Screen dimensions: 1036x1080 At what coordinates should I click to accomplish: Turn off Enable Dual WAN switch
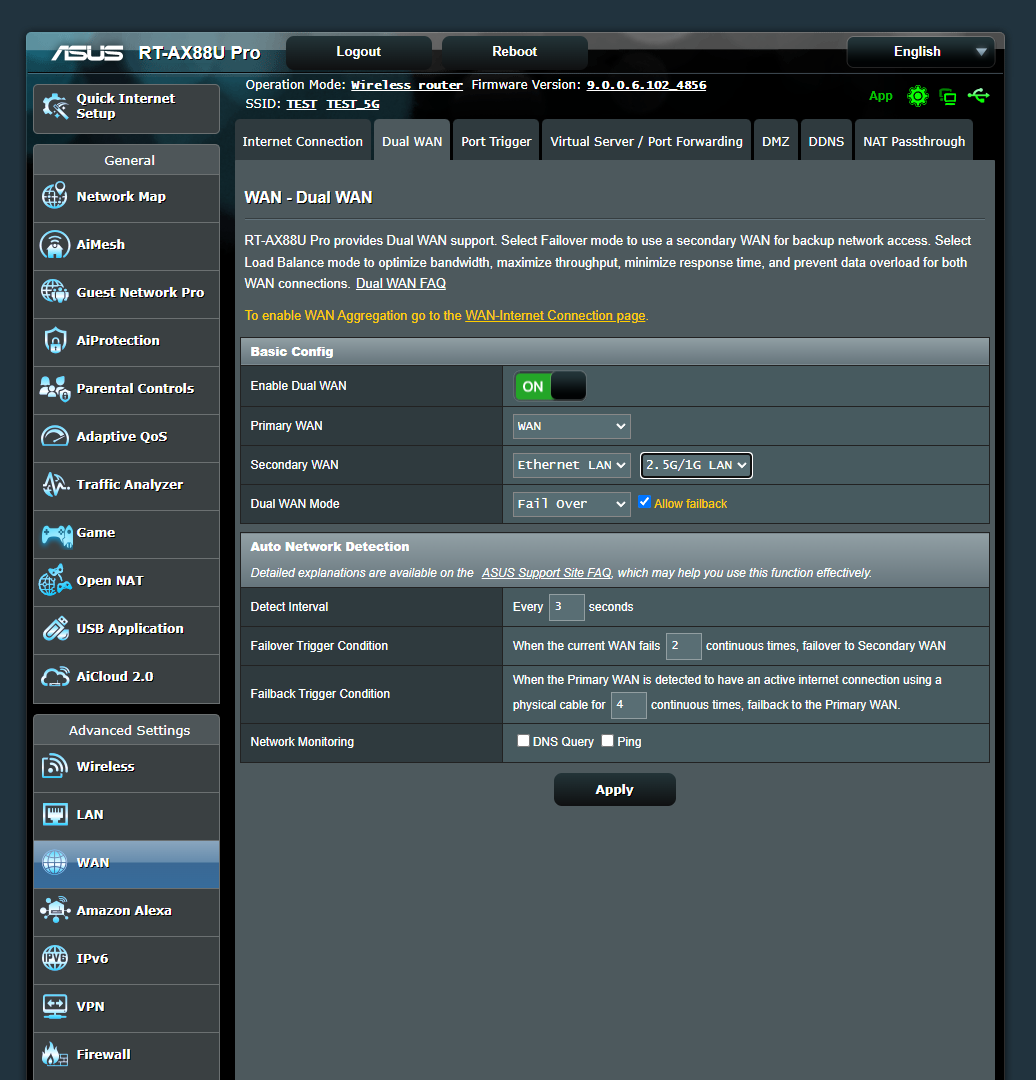click(x=550, y=386)
